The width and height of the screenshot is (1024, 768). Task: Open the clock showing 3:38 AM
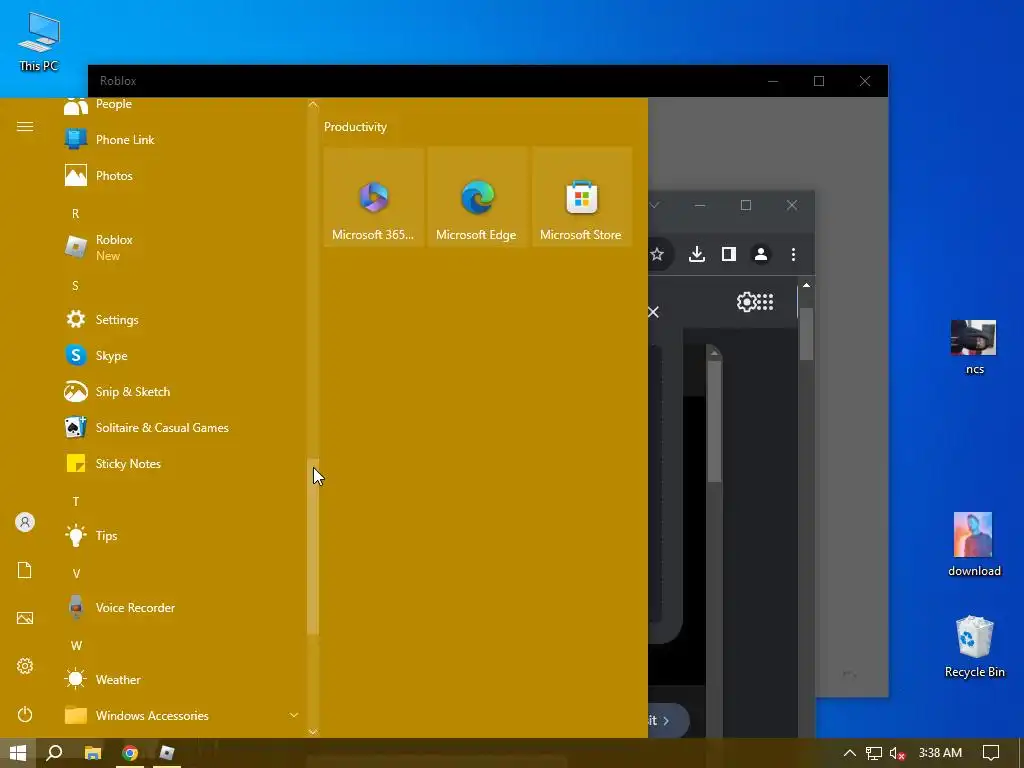click(940, 753)
